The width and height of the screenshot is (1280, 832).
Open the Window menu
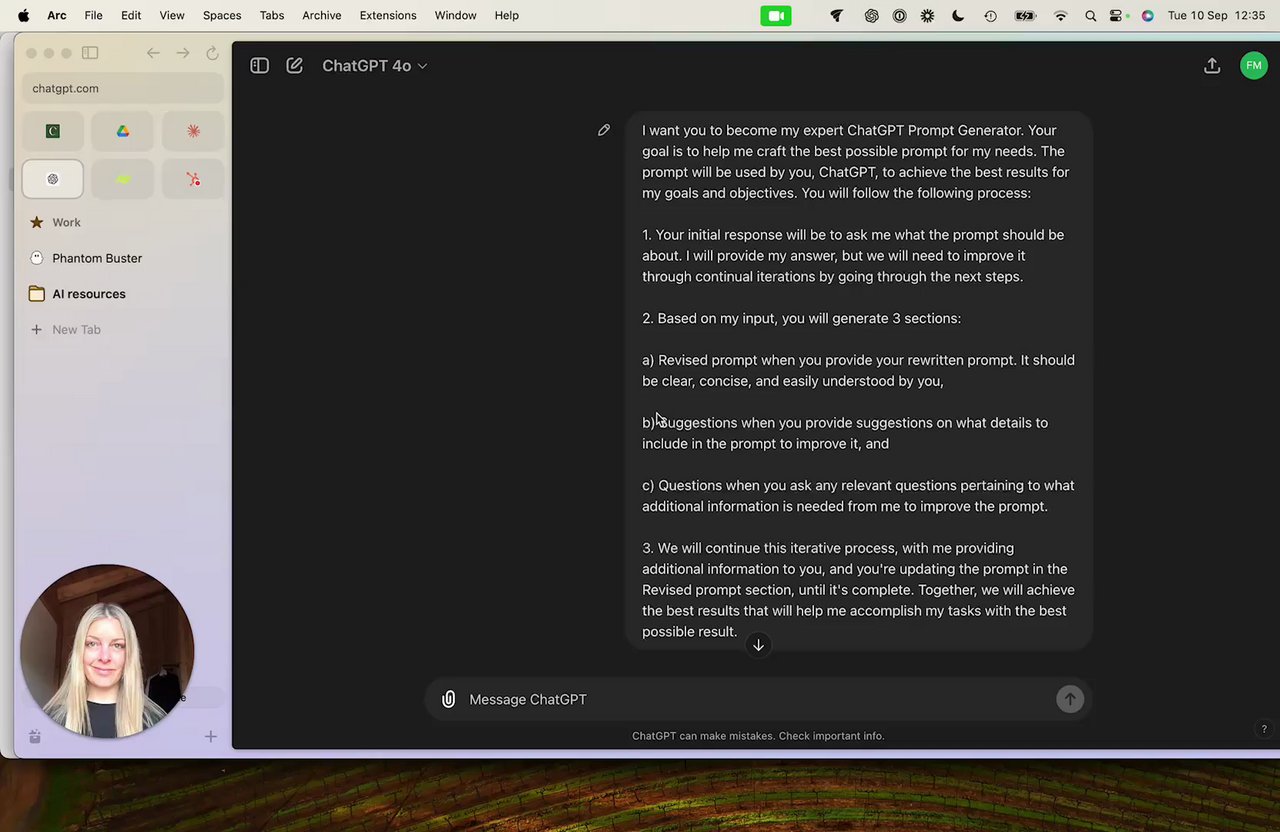coord(455,15)
